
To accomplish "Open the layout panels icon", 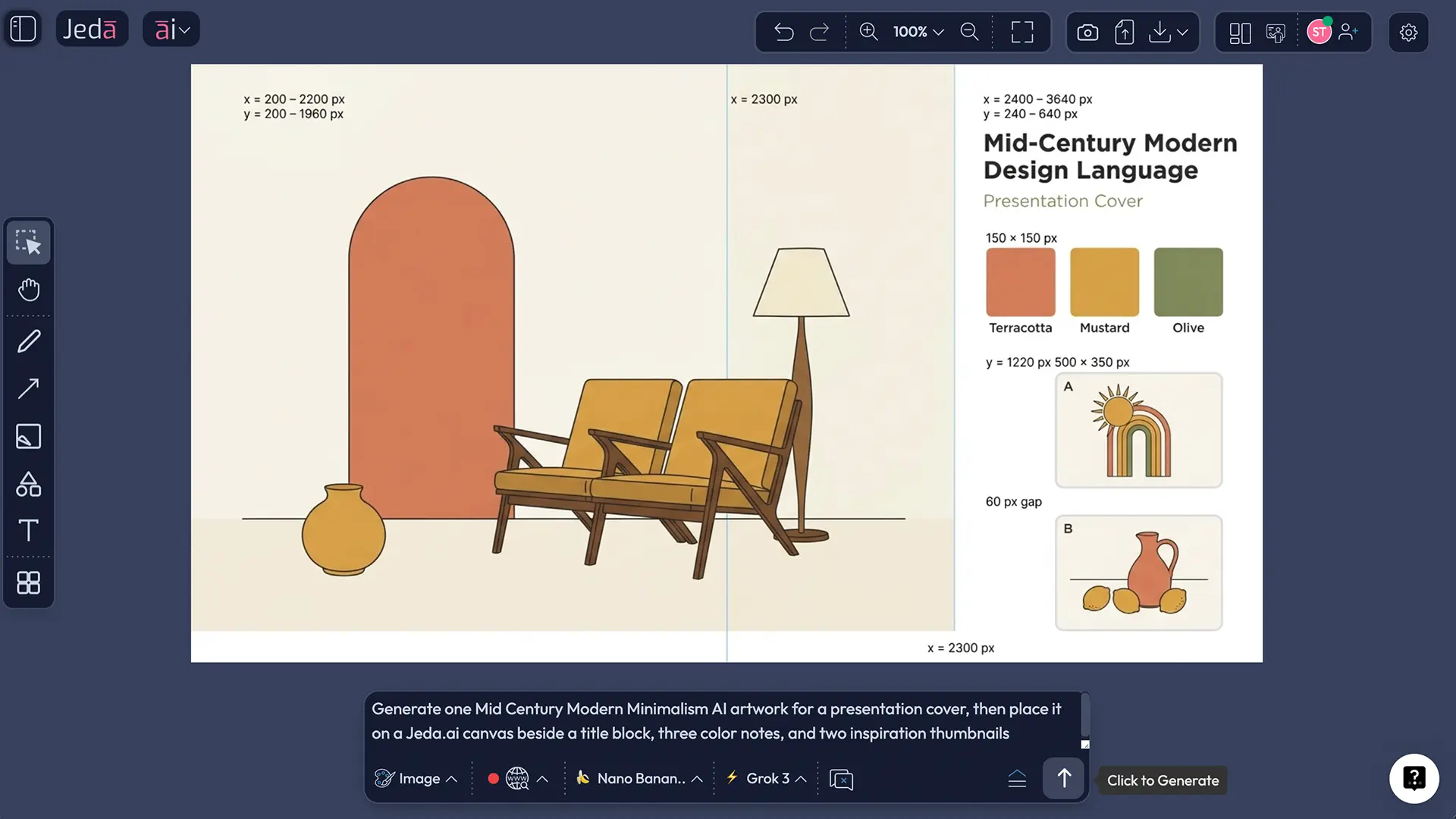I will (x=1240, y=33).
